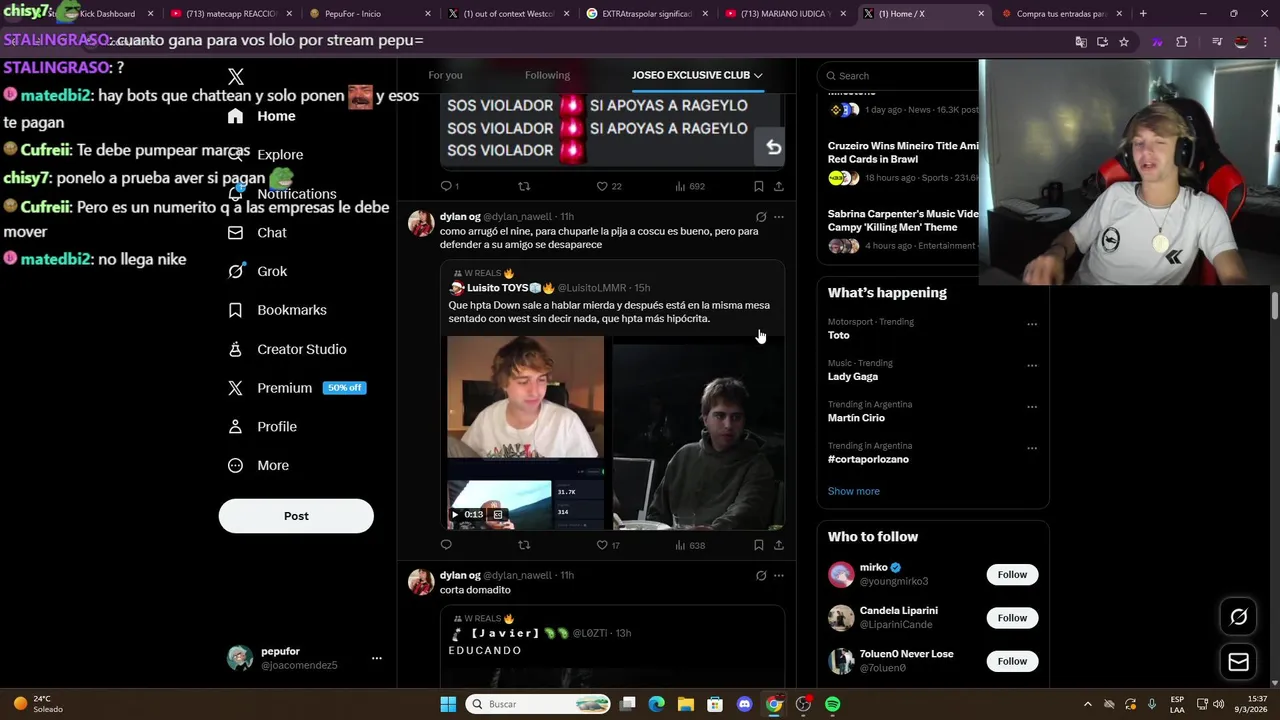
Task: Share the post with 692 views
Action: click(x=778, y=186)
